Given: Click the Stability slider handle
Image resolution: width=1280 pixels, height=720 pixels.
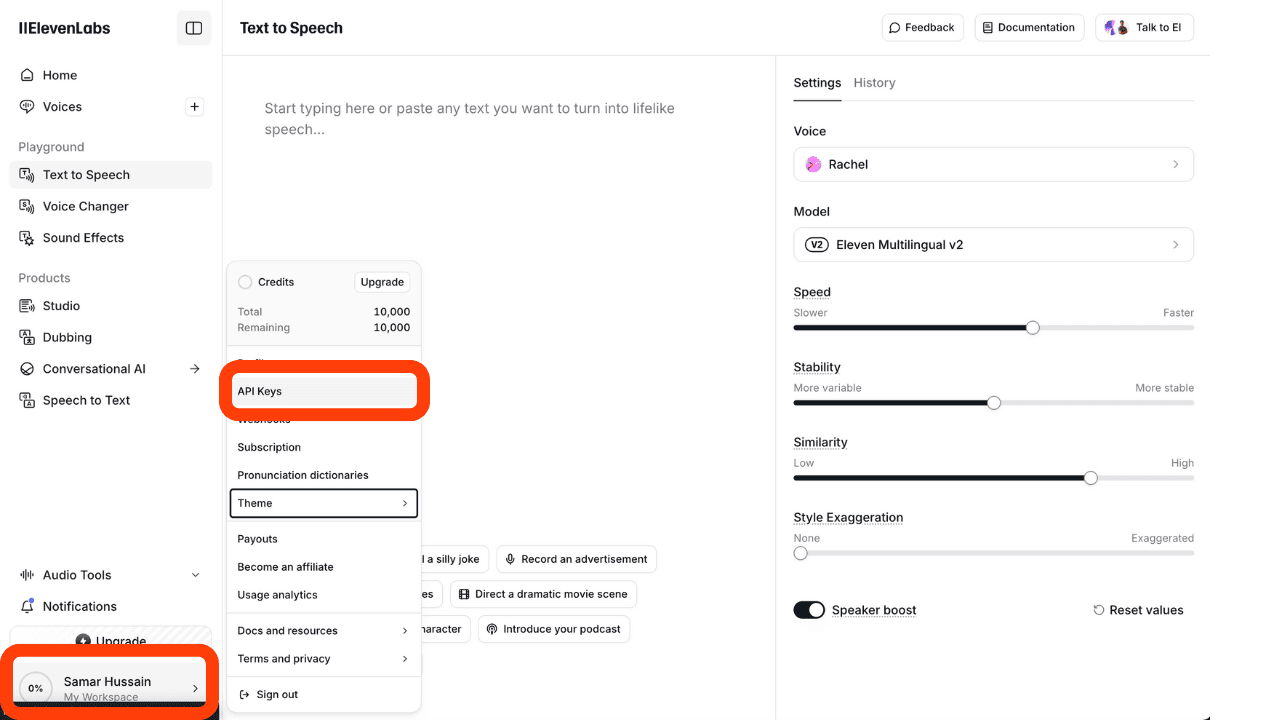Looking at the screenshot, I should [993, 403].
